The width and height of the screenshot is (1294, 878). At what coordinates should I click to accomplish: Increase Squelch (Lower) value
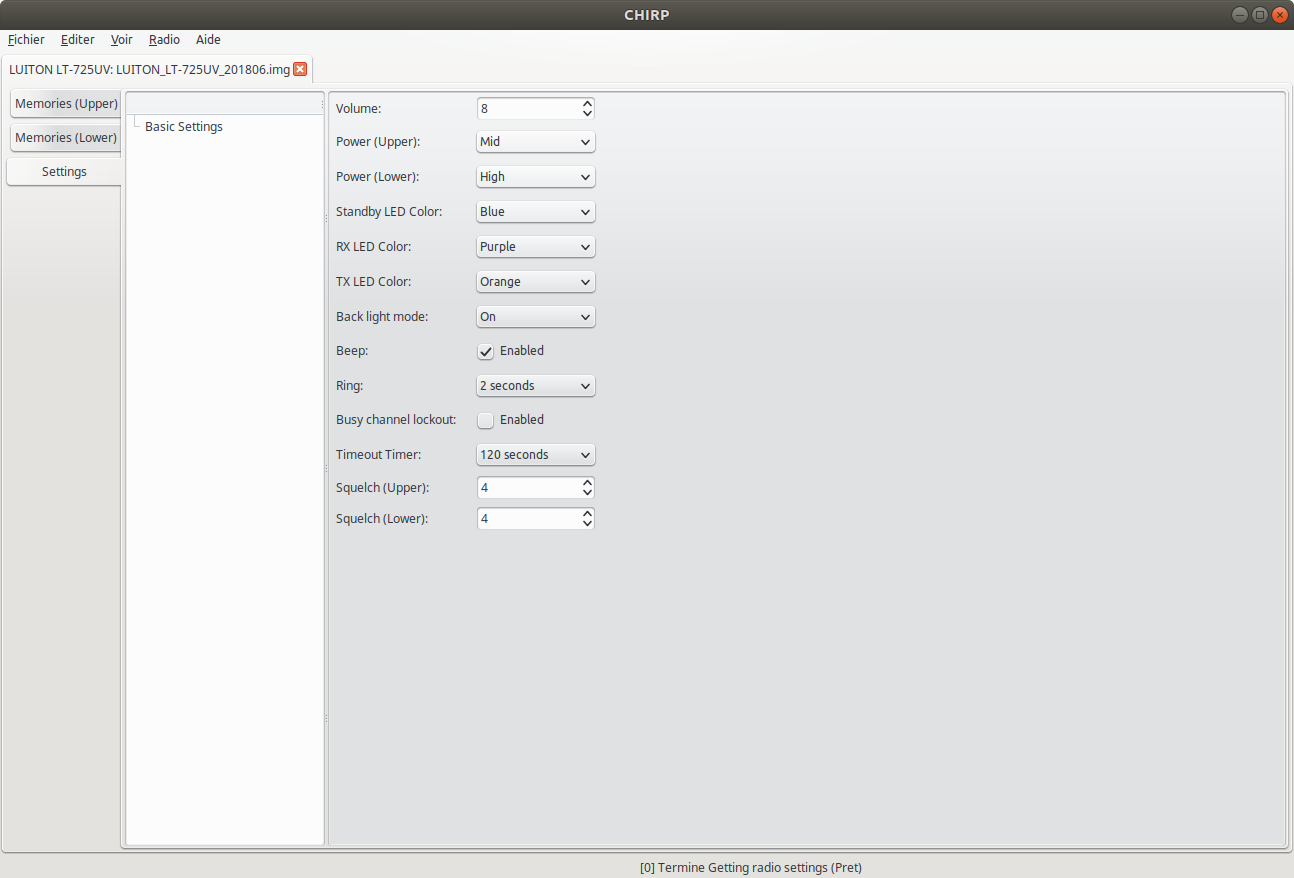(587, 514)
